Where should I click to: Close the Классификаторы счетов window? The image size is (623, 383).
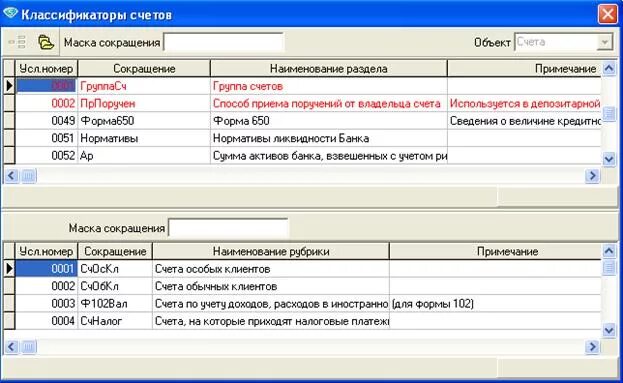[608, 14]
